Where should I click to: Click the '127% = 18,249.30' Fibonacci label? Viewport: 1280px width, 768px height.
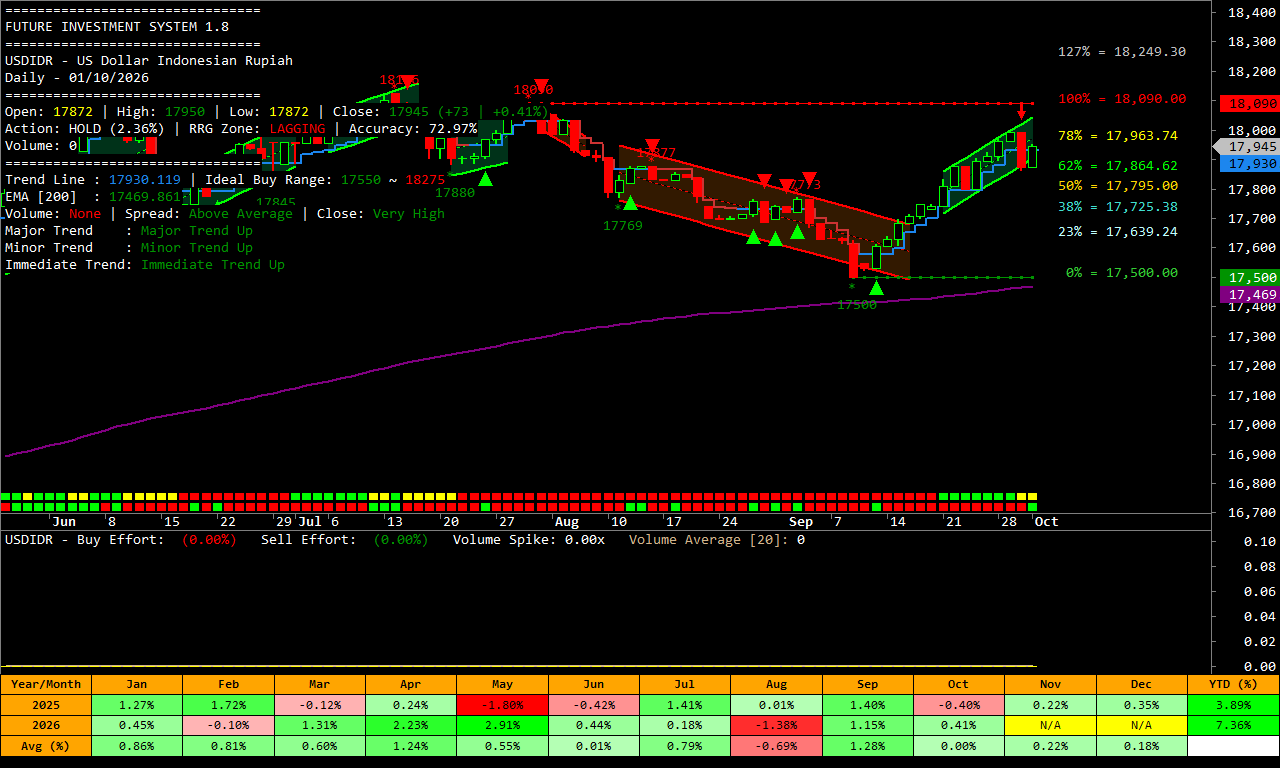click(x=1122, y=52)
